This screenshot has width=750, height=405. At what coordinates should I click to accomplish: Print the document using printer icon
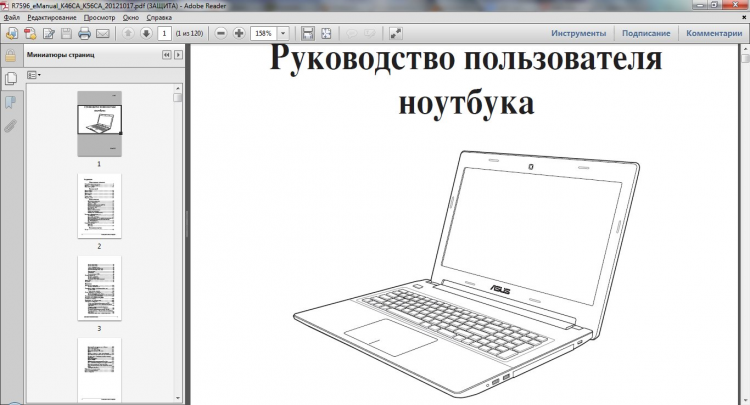(84, 33)
